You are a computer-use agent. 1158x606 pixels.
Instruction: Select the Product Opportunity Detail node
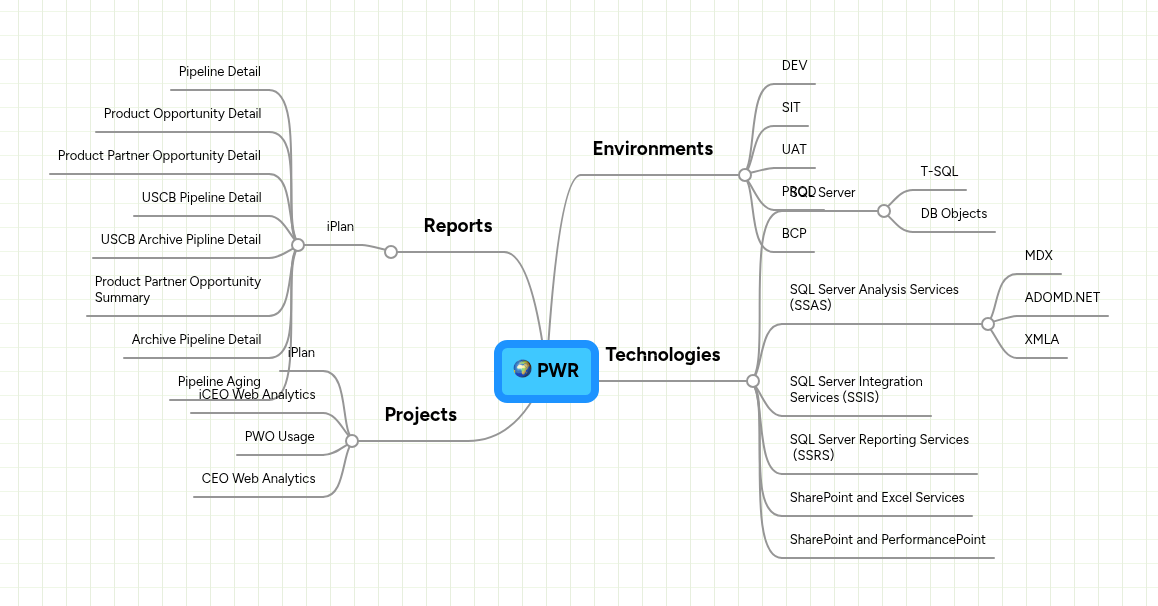click(182, 114)
